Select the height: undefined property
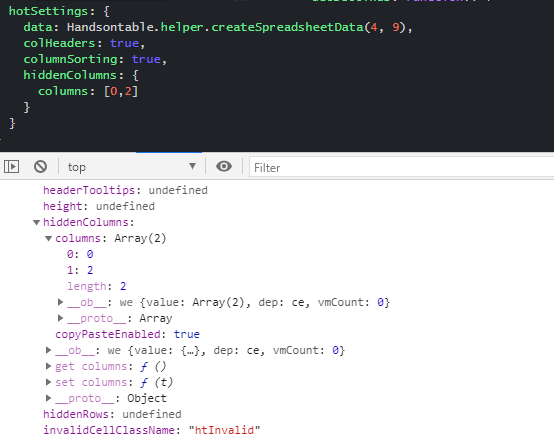The width and height of the screenshot is (554, 437). click(99, 206)
